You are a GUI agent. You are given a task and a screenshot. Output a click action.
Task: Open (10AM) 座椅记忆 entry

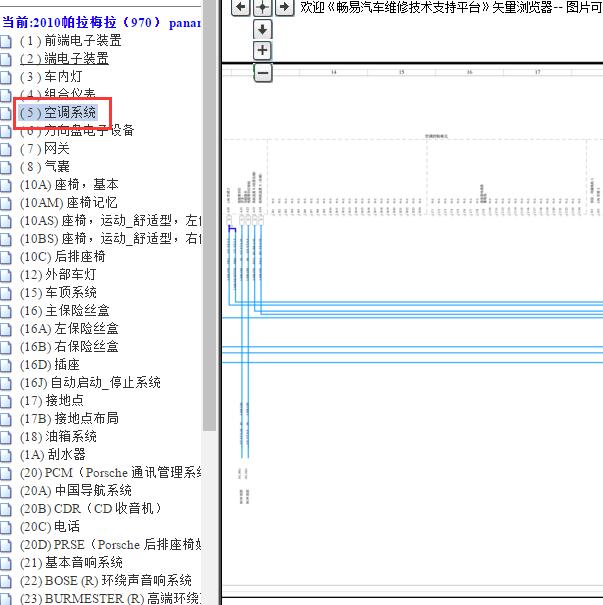[69, 203]
